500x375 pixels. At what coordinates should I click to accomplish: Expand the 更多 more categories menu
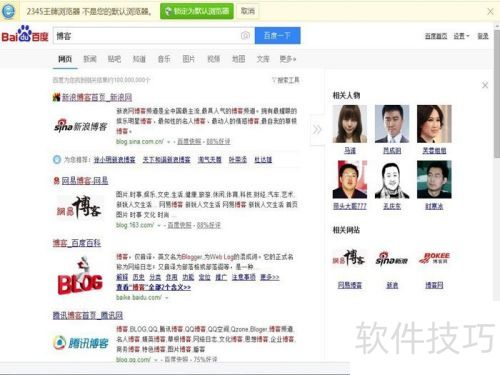(288, 59)
